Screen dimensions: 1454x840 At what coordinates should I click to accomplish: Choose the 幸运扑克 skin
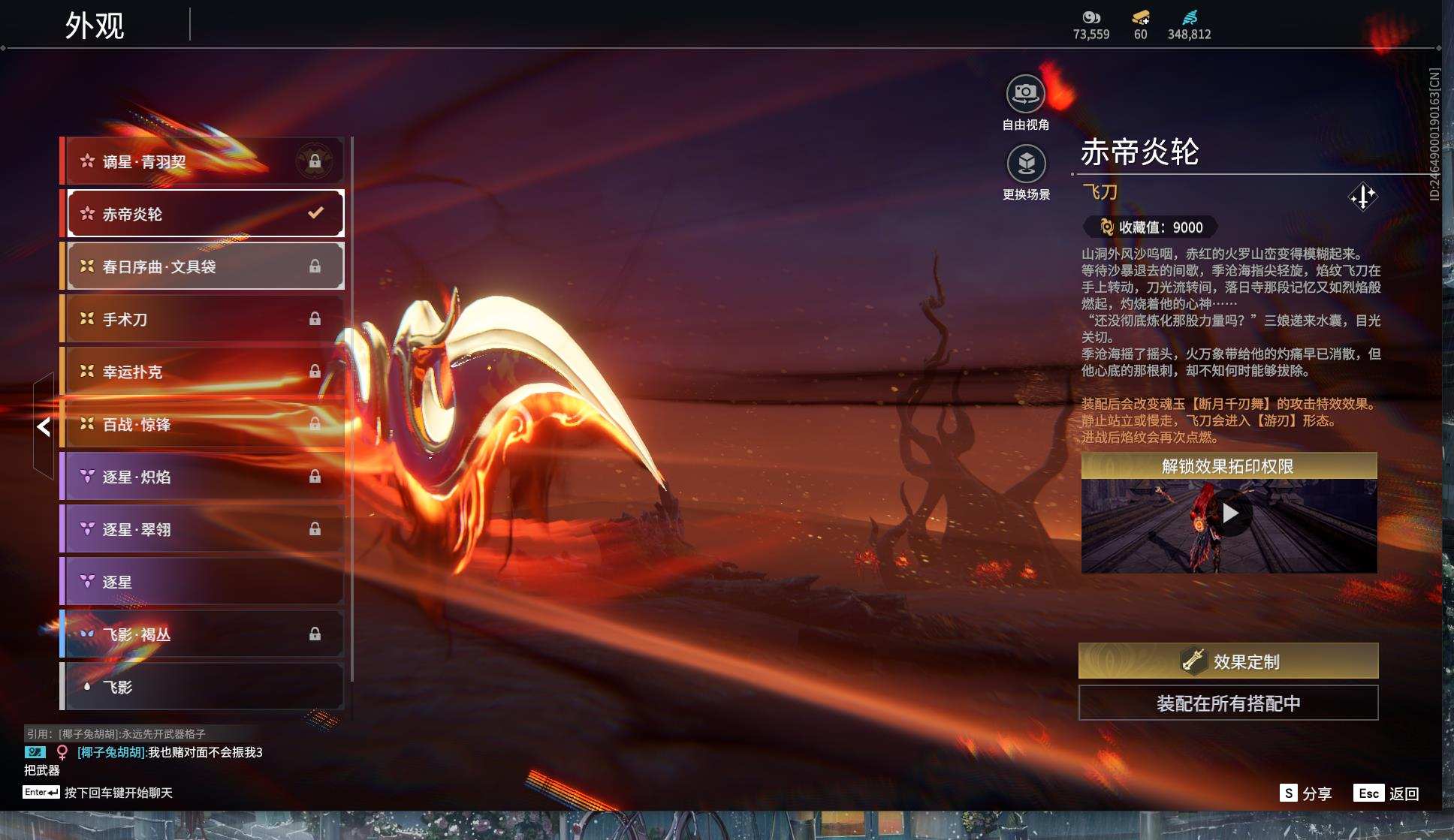202,371
